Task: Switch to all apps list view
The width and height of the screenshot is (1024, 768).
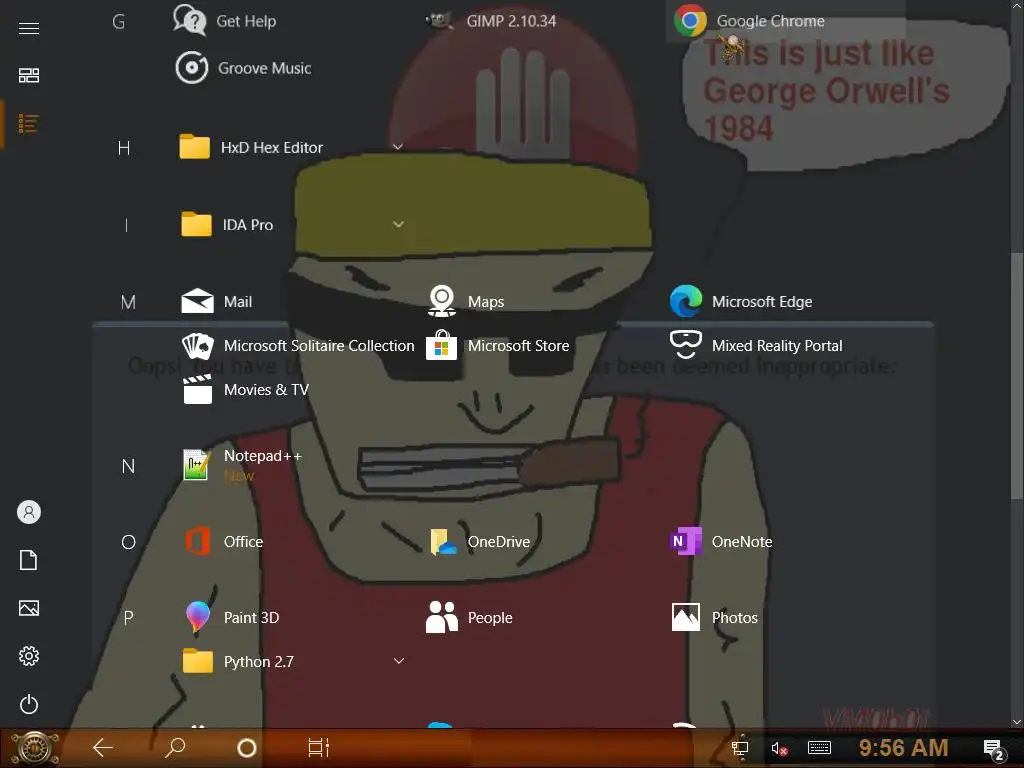Action: [x=29, y=123]
